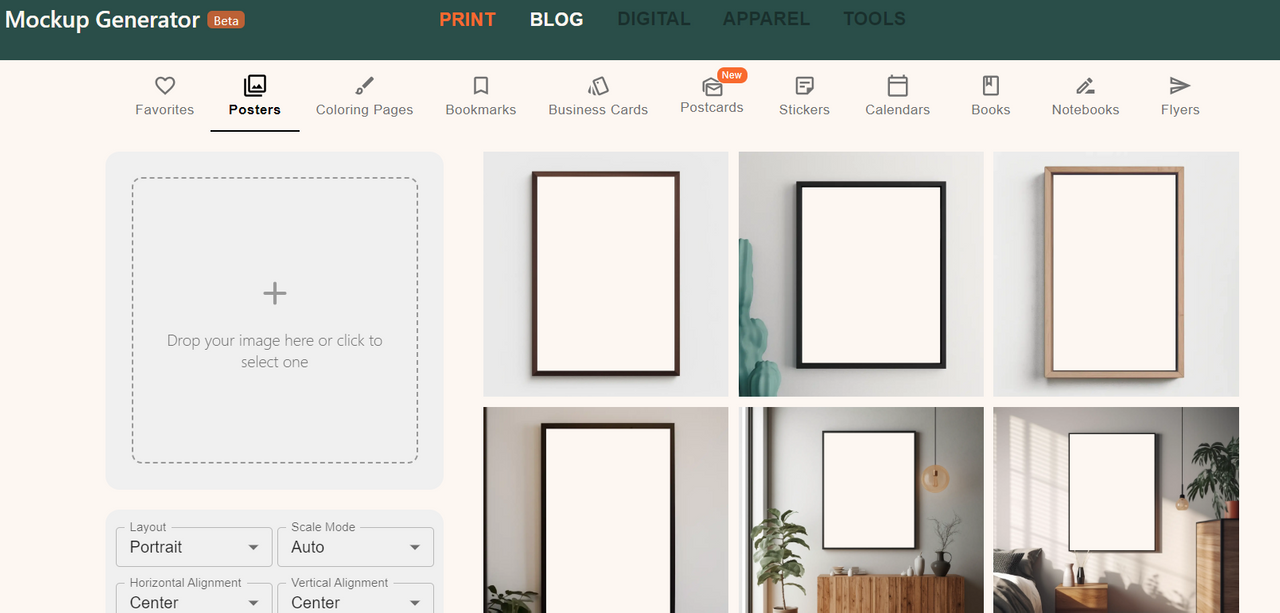
Task: Open the Calendars icon category
Action: [898, 86]
